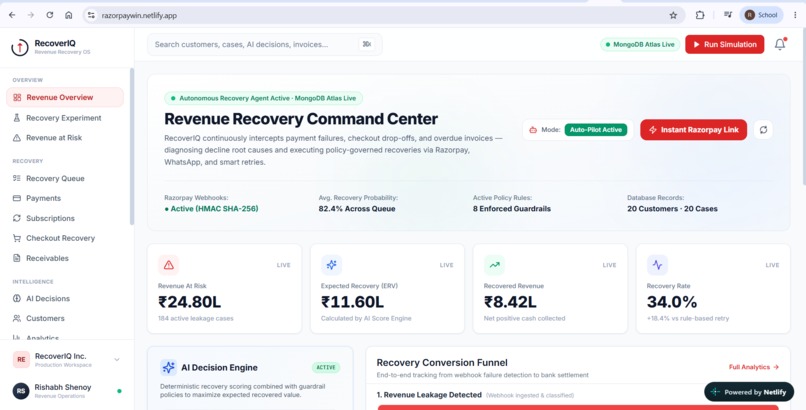Viewport: 806px width, 410px height.
Task: Open Recovery Experiment page
Action: click(65, 118)
